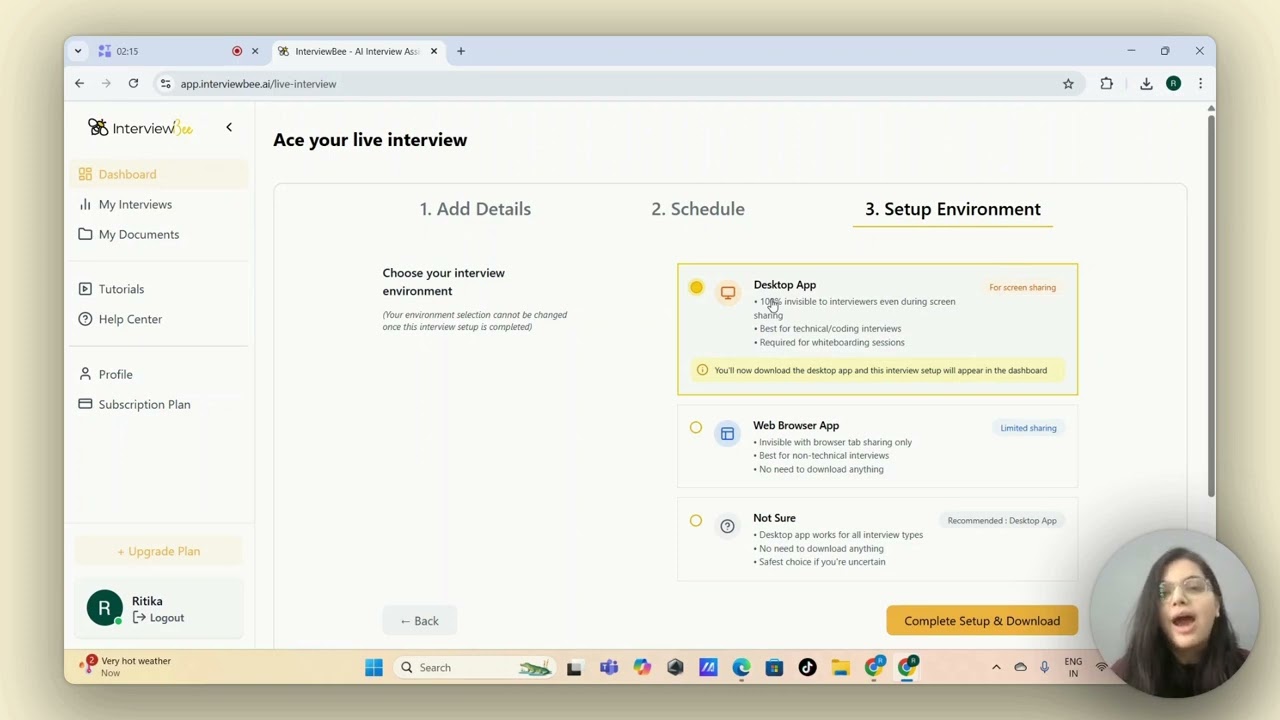The image size is (1280, 720).
Task: Click the page vertical scrollbar
Action: tap(1210, 305)
